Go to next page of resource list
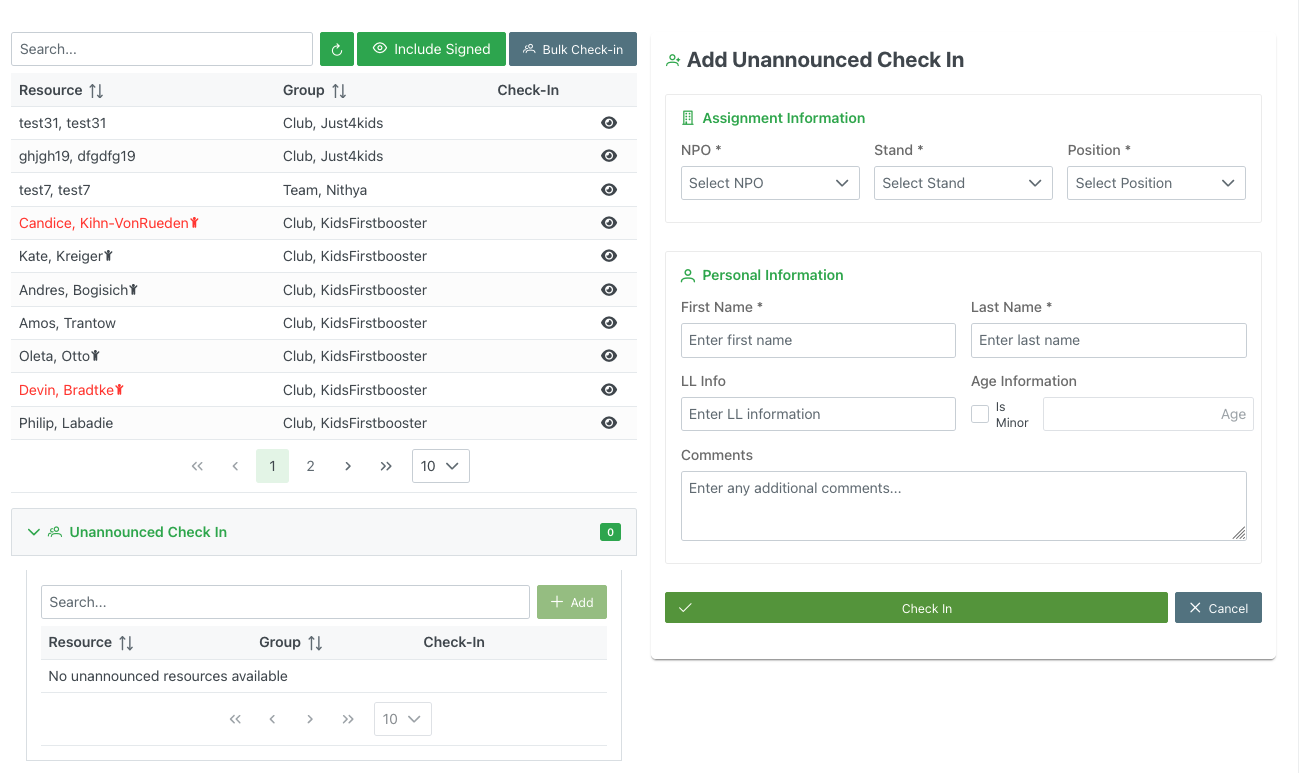 [348, 466]
